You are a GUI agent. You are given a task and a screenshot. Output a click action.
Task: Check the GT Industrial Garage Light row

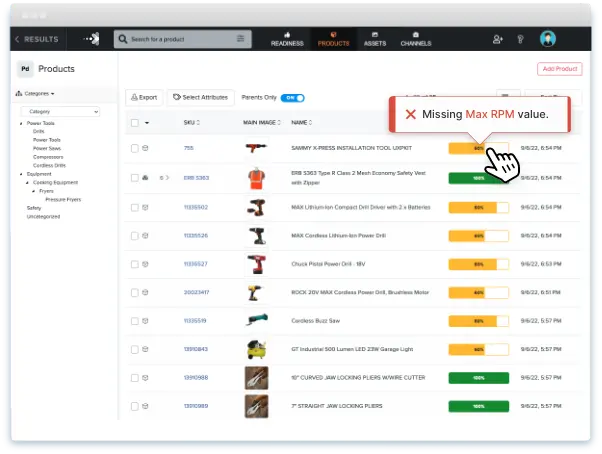click(x=135, y=349)
